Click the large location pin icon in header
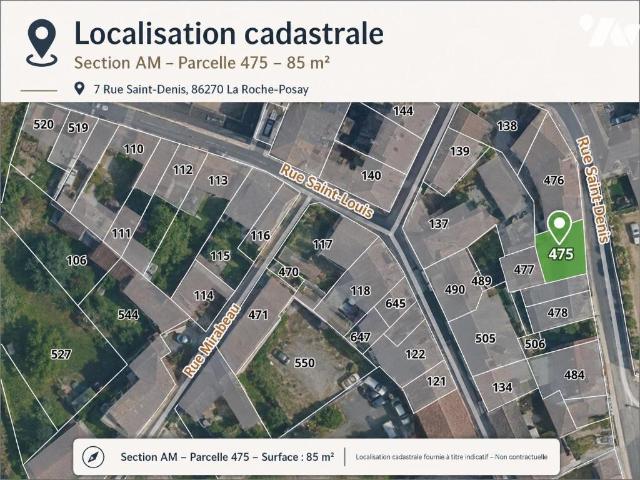640x480 pixels. pos(42,42)
